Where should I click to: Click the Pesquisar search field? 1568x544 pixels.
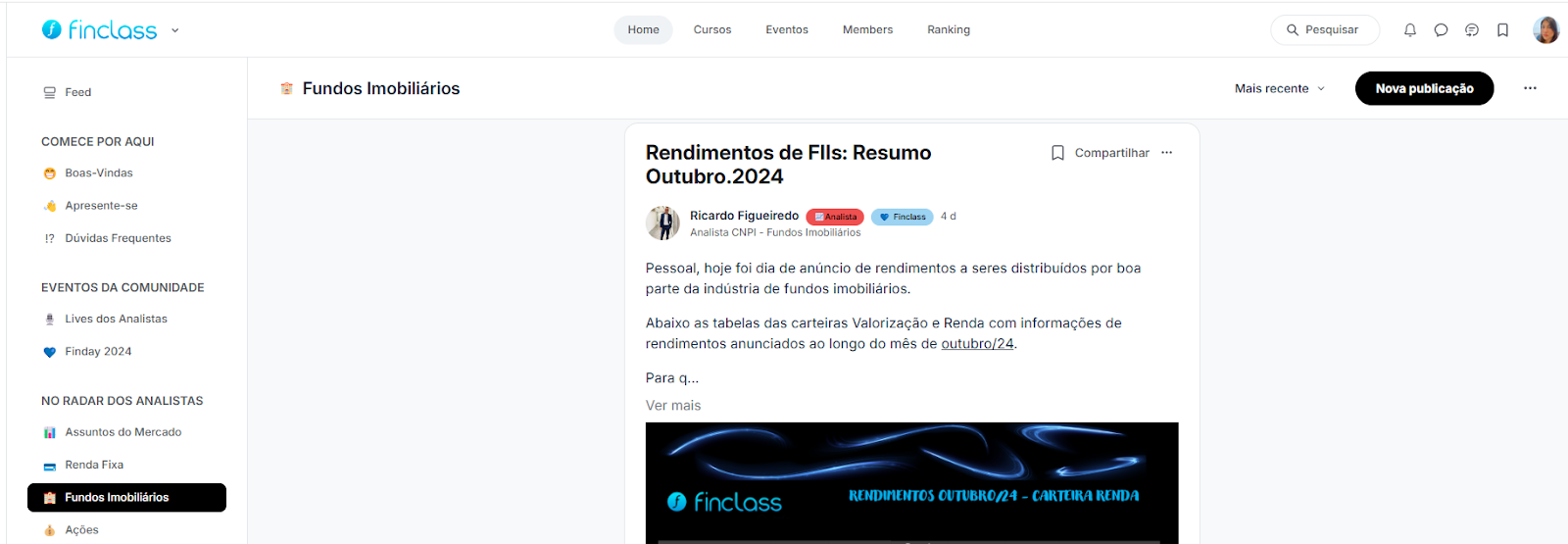[x=1325, y=29]
